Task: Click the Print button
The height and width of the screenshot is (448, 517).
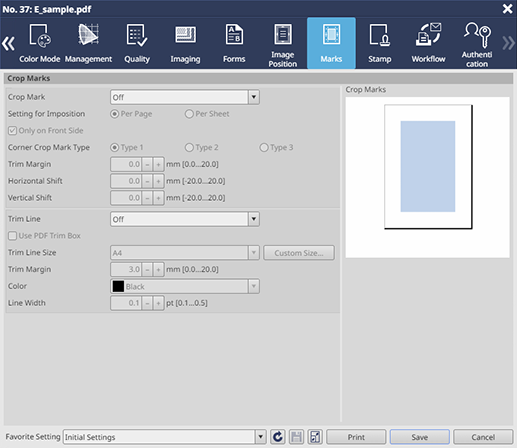Action: pos(356,437)
